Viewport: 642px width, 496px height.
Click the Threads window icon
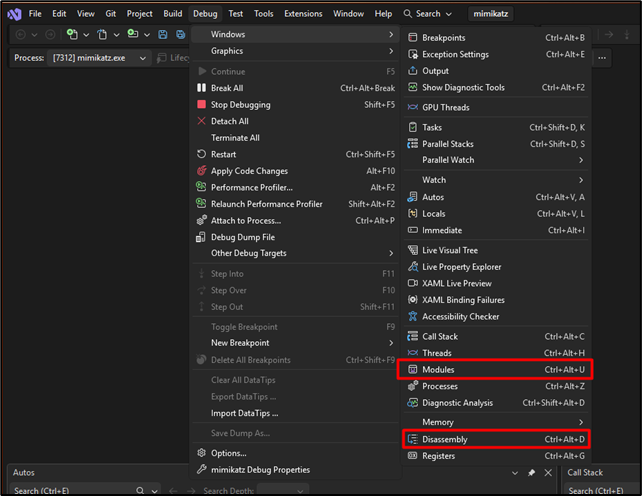point(413,353)
